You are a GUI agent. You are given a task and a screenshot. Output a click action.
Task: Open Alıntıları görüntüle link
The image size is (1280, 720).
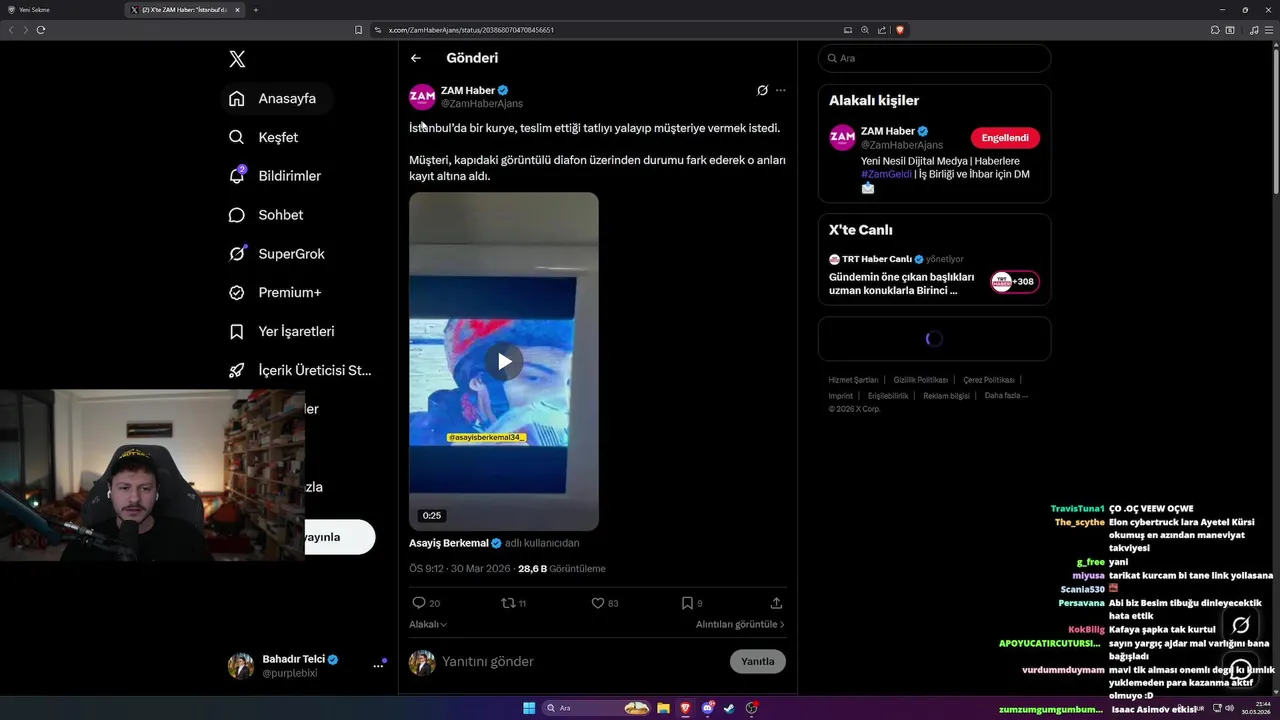click(740, 624)
